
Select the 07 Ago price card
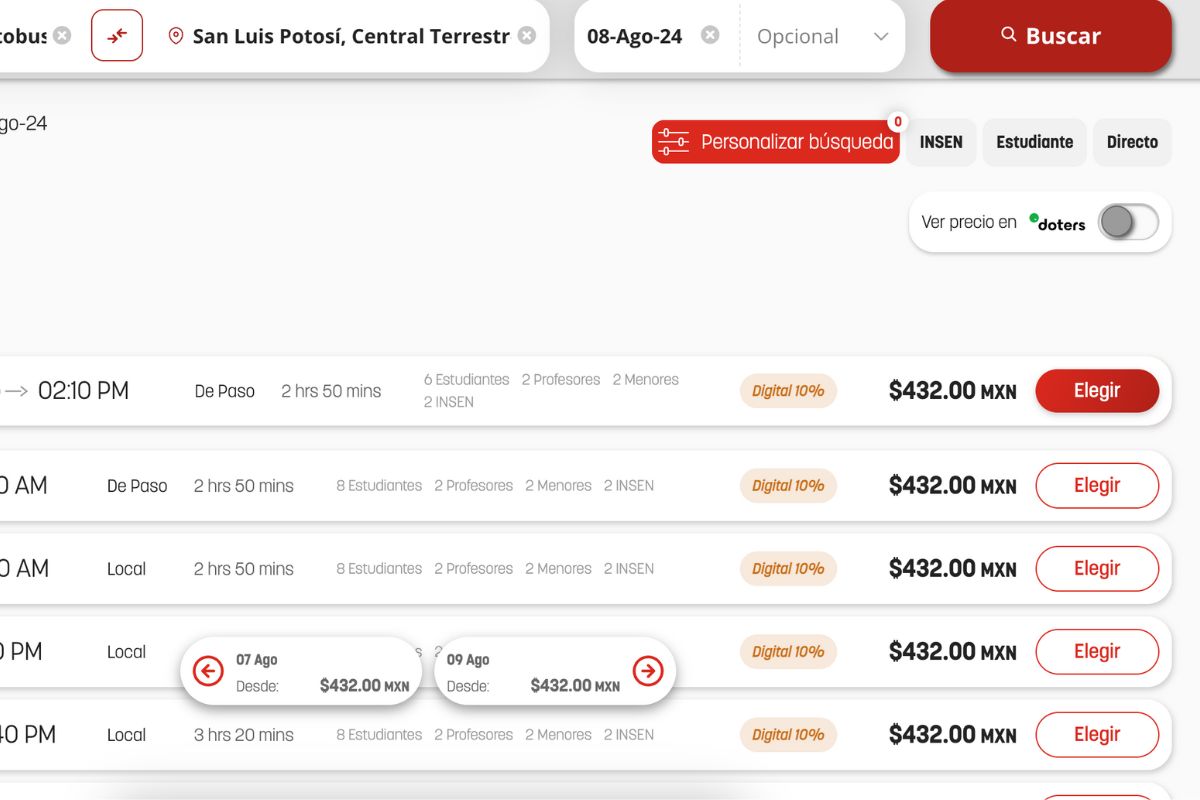point(301,671)
